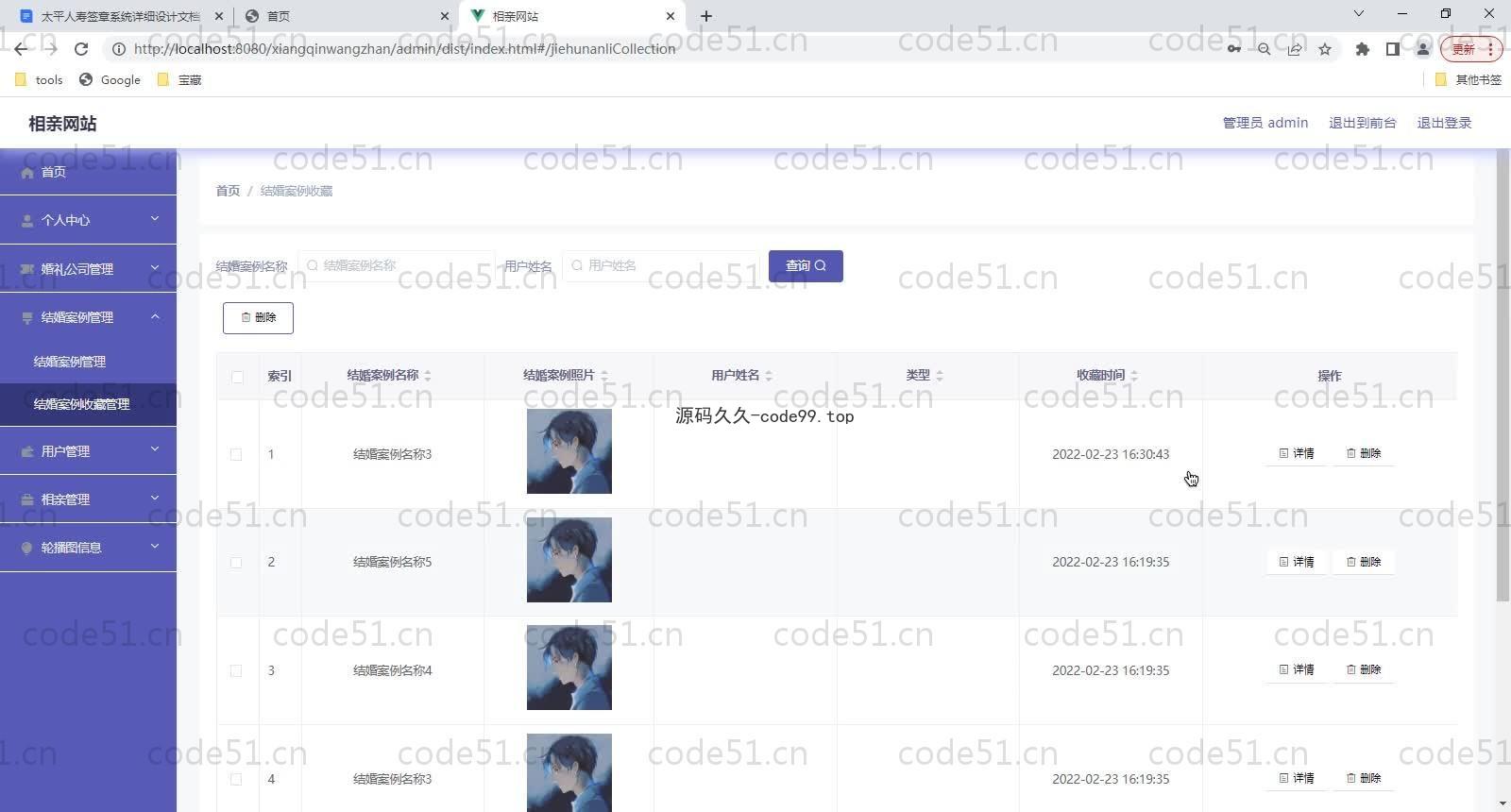Sort by 结婚案例名称 column sort arrows
The height and width of the screenshot is (812, 1511).
[x=428, y=376]
